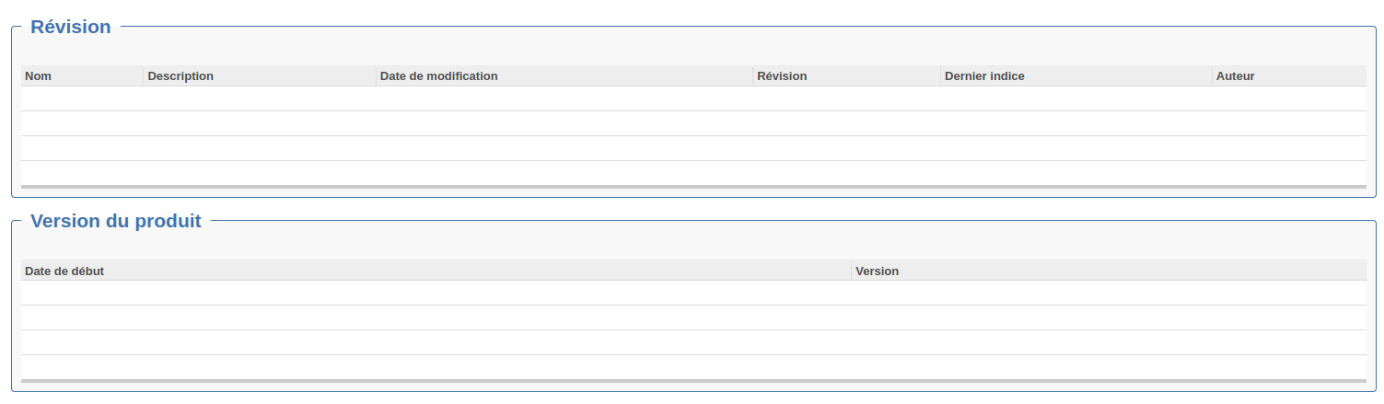Click first-row cell under the Auteur column
Screen dimensions: 1384x404
pos(1288,99)
